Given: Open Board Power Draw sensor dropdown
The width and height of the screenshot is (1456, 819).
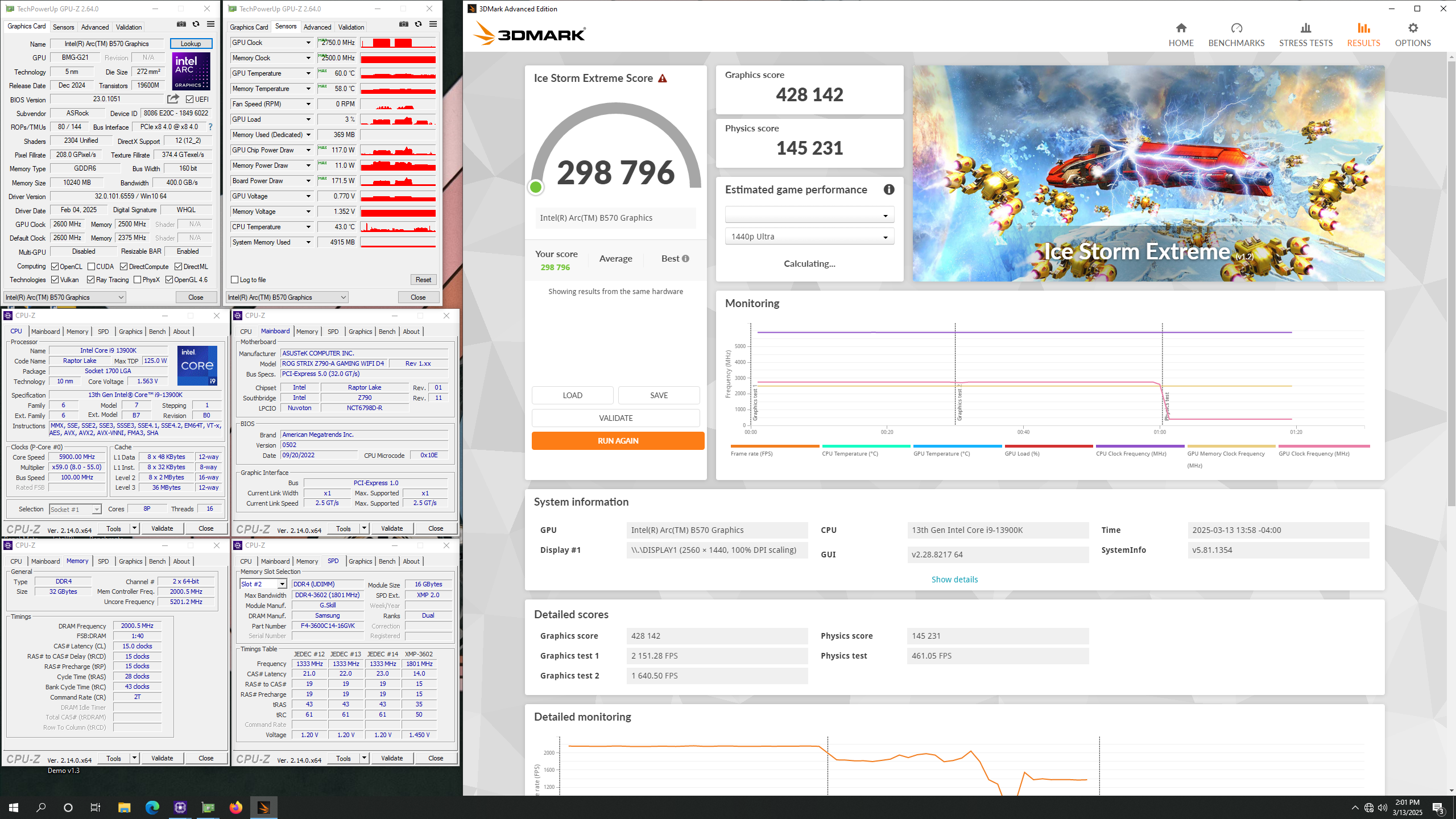Looking at the screenshot, I should (309, 181).
